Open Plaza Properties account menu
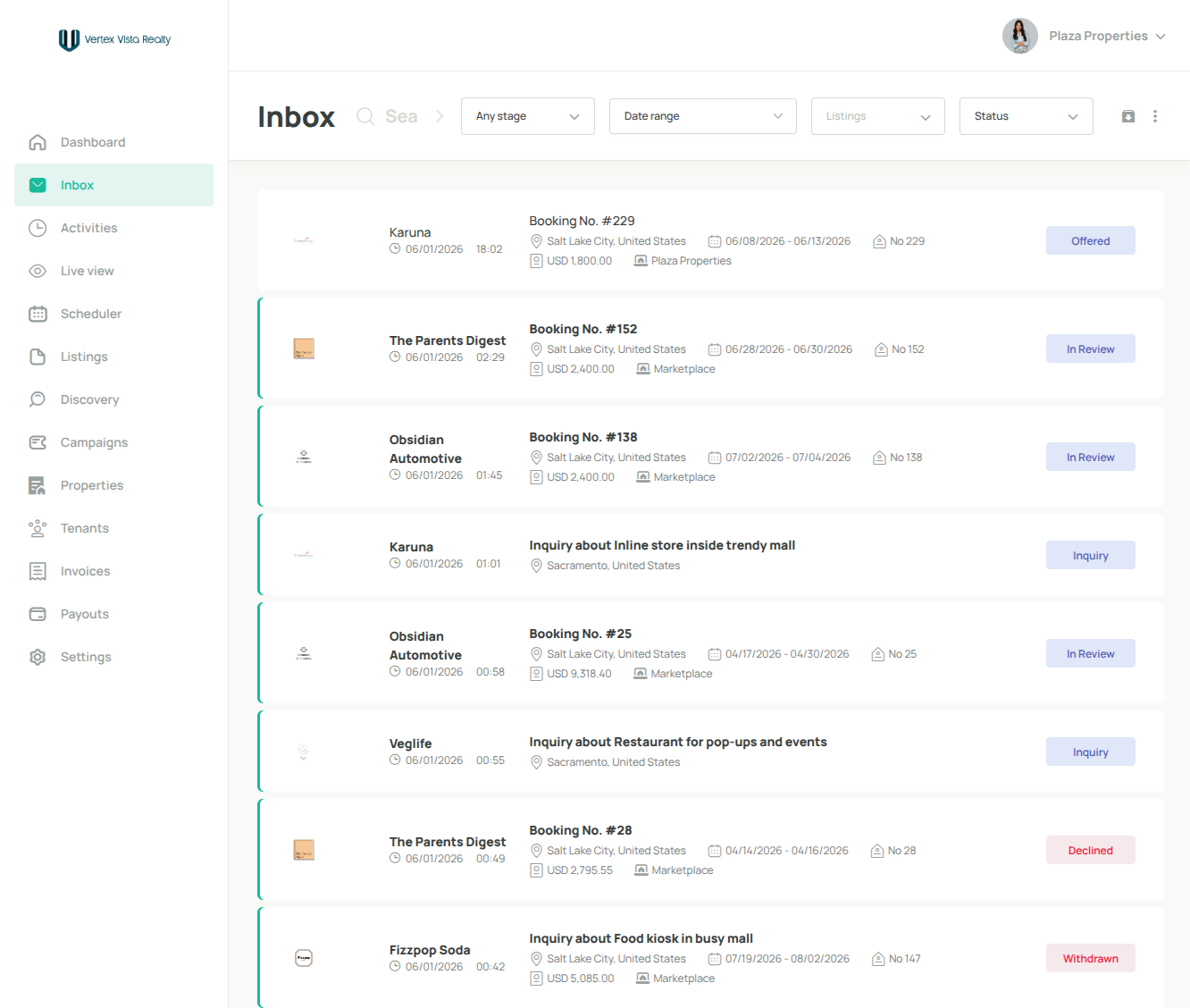This screenshot has height=1008, width=1190. [1085, 36]
